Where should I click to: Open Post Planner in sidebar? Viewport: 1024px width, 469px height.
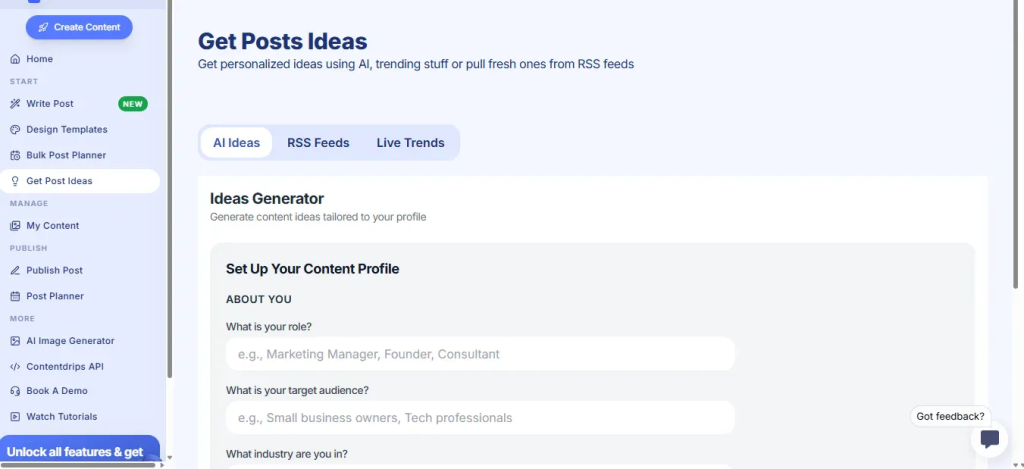[x=54, y=296]
